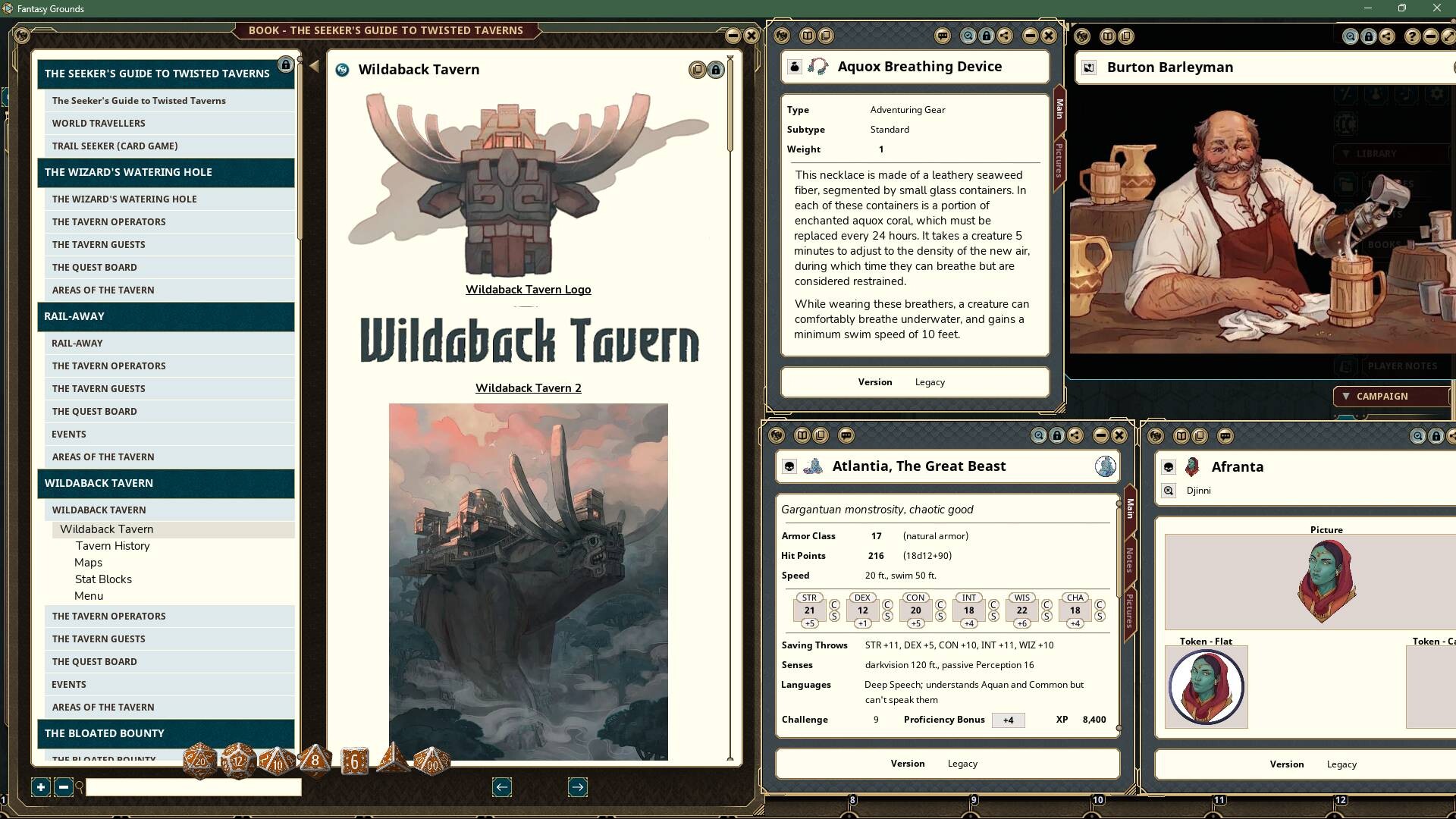The height and width of the screenshot is (819, 1456).
Task: Open chat bubble icon on Aquox Breathing Device window
Action: point(942,36)
